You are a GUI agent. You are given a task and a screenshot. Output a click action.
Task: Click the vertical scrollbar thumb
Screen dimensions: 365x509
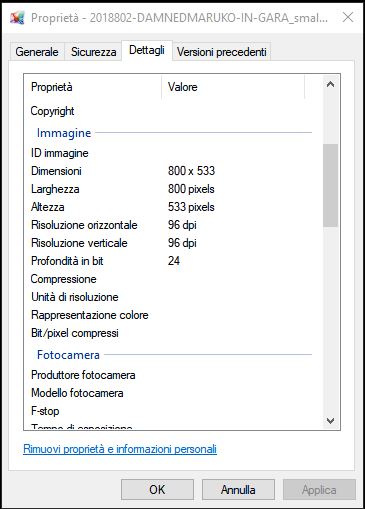coord(330,185)
